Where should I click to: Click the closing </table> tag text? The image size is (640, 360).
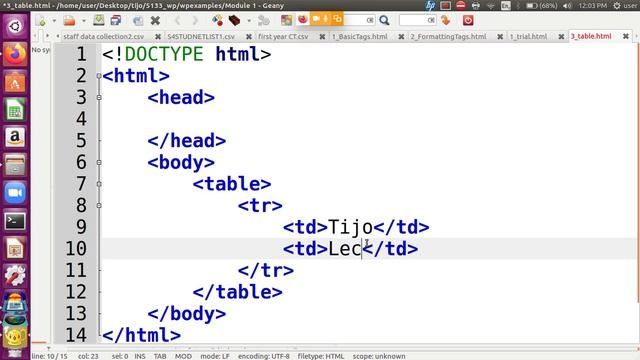coord(238,292)
